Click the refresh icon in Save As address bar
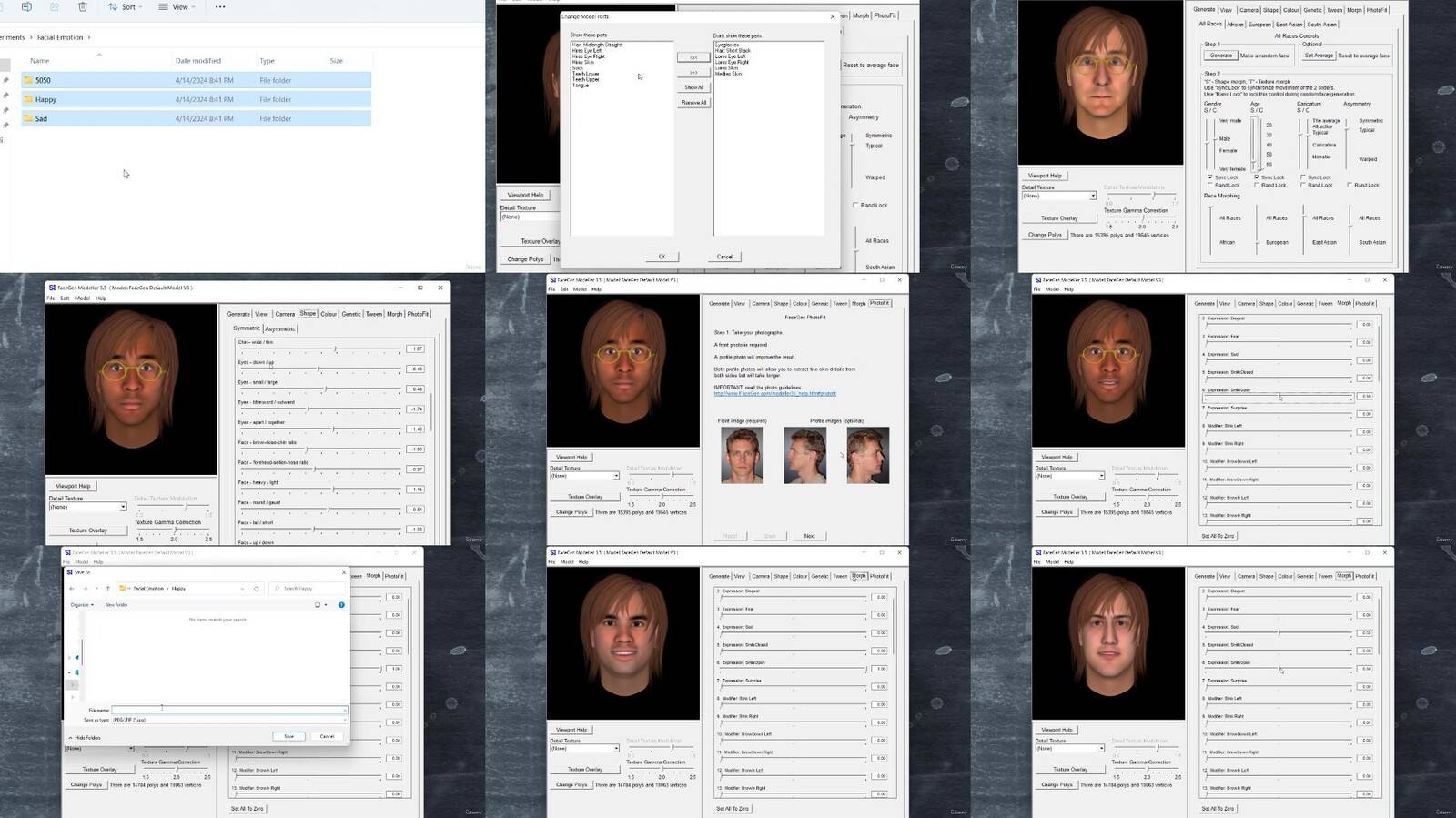The width and height of the screenshot is (1456, 818). click(x=257, y=589)
